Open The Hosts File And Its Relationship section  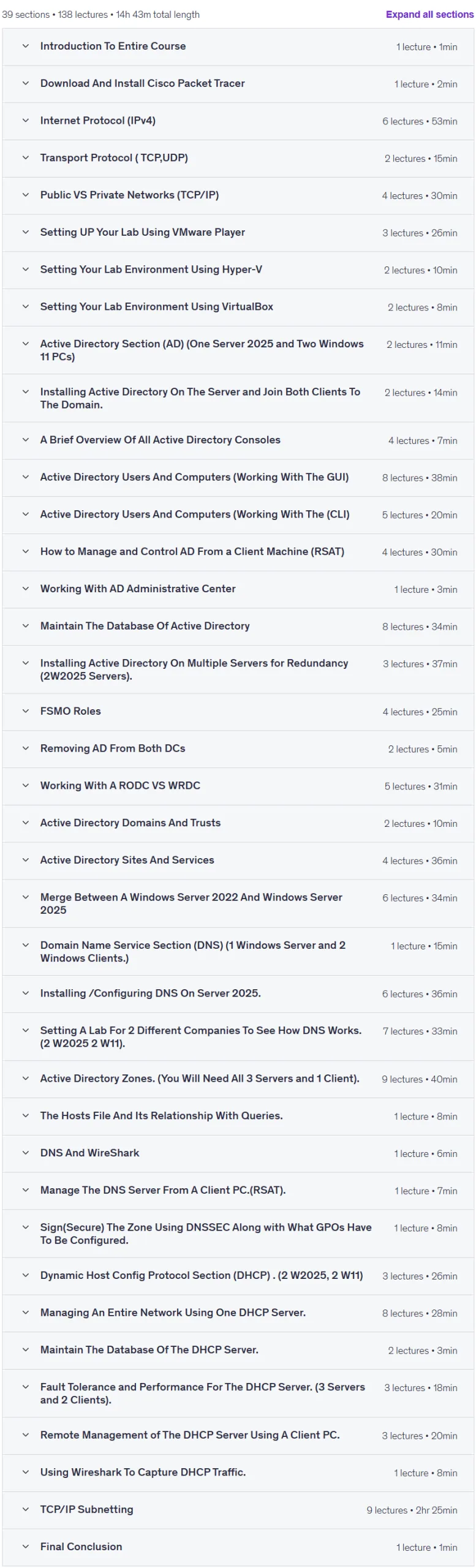238,1116
